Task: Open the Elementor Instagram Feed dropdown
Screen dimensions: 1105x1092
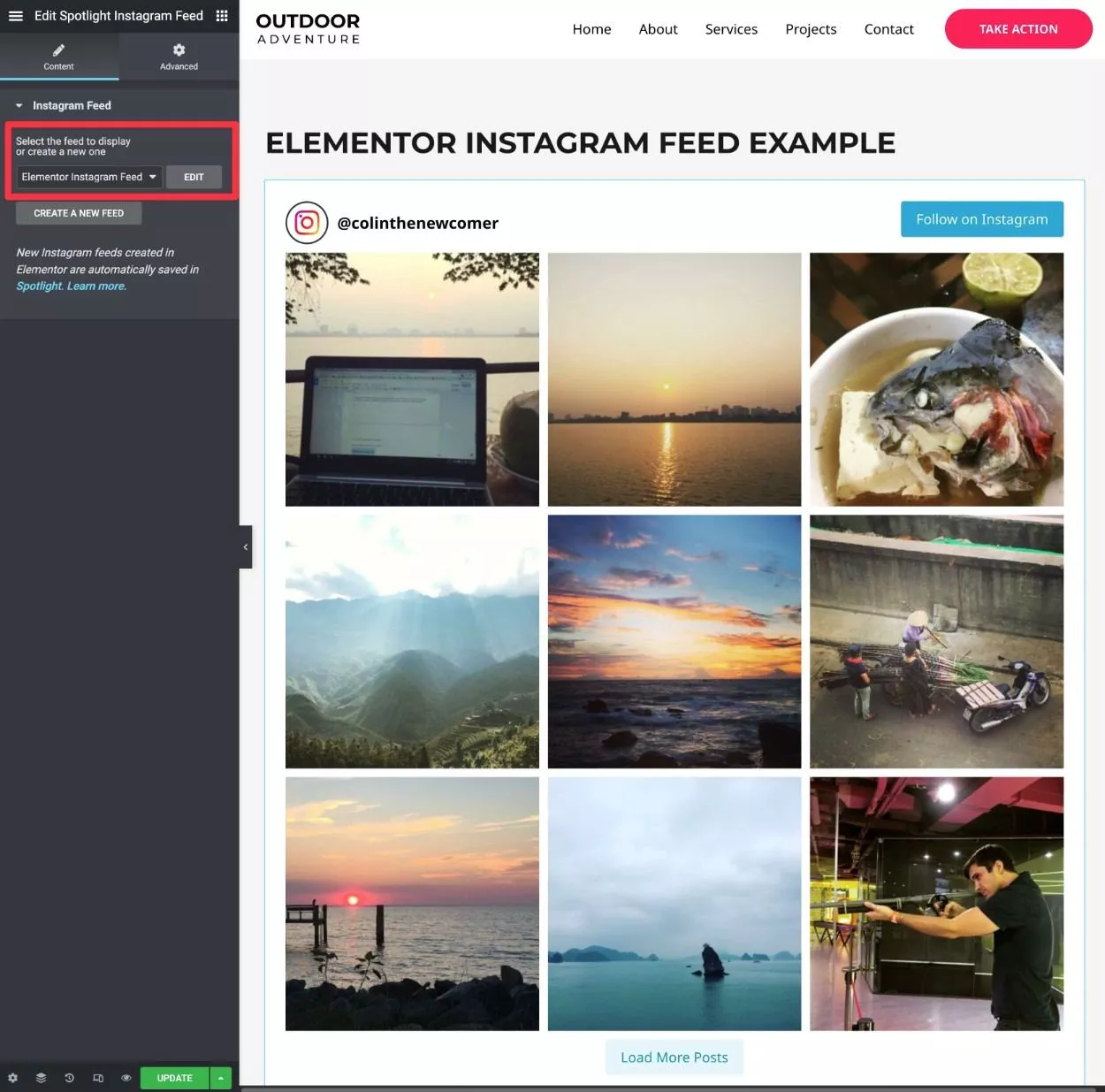Action: 89,177
